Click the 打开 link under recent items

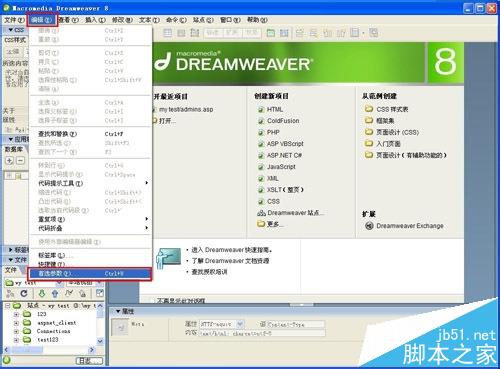tap(167, 121)
